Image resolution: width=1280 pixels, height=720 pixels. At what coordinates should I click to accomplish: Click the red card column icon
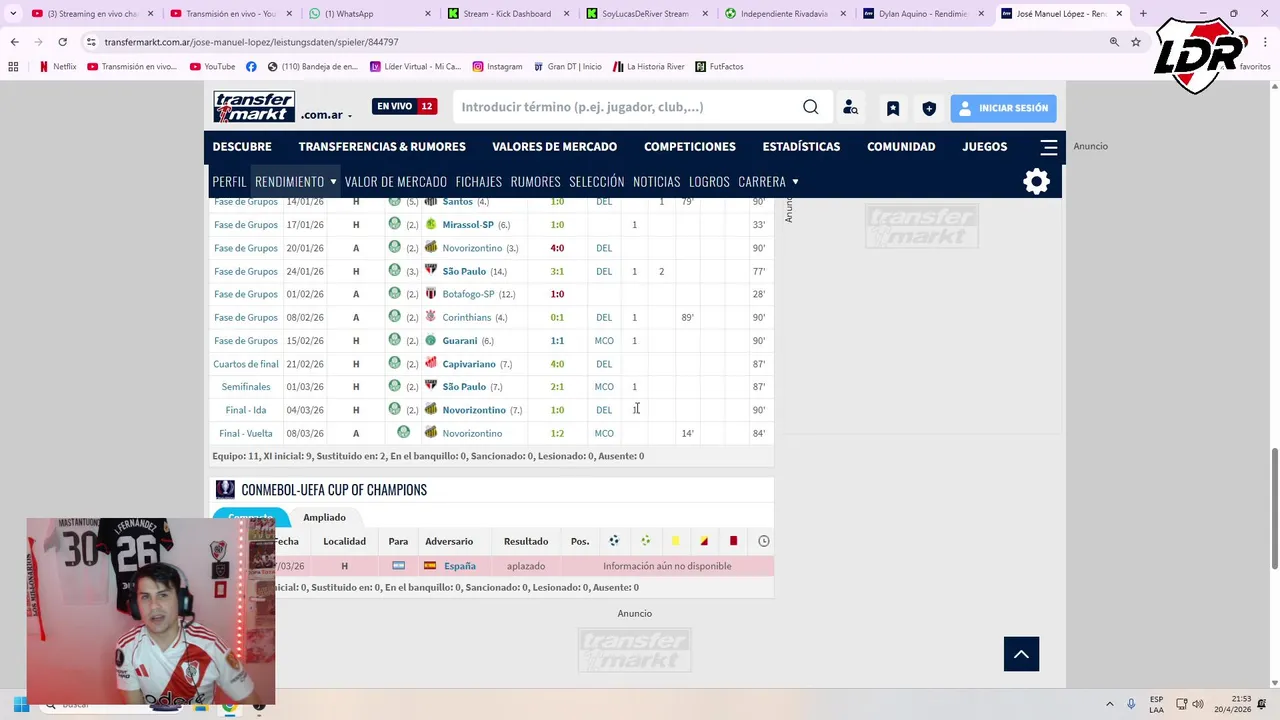[x=733, y=541]
